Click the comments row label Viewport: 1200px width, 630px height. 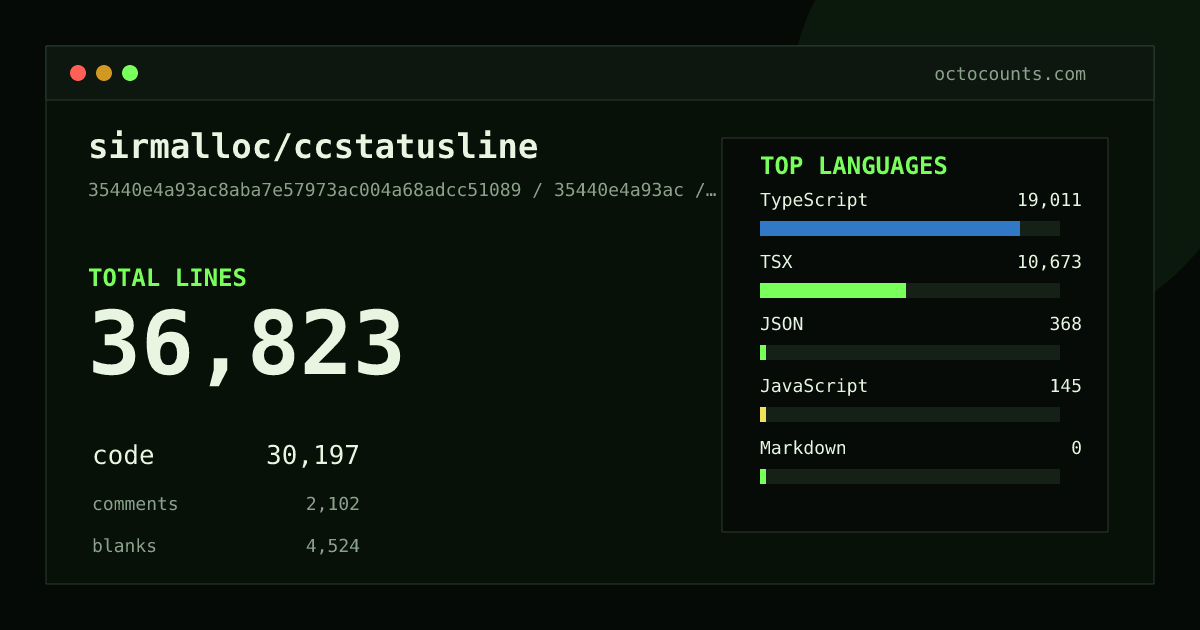pyautogui.click(x=135, y=504)
